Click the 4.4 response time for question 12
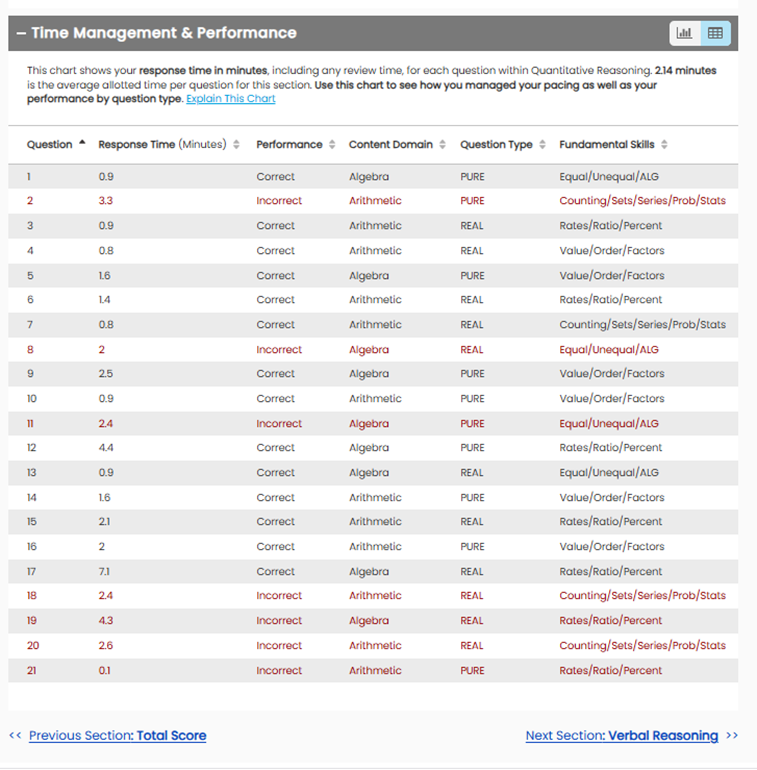The image size is (757, 770). click(106, 448)
